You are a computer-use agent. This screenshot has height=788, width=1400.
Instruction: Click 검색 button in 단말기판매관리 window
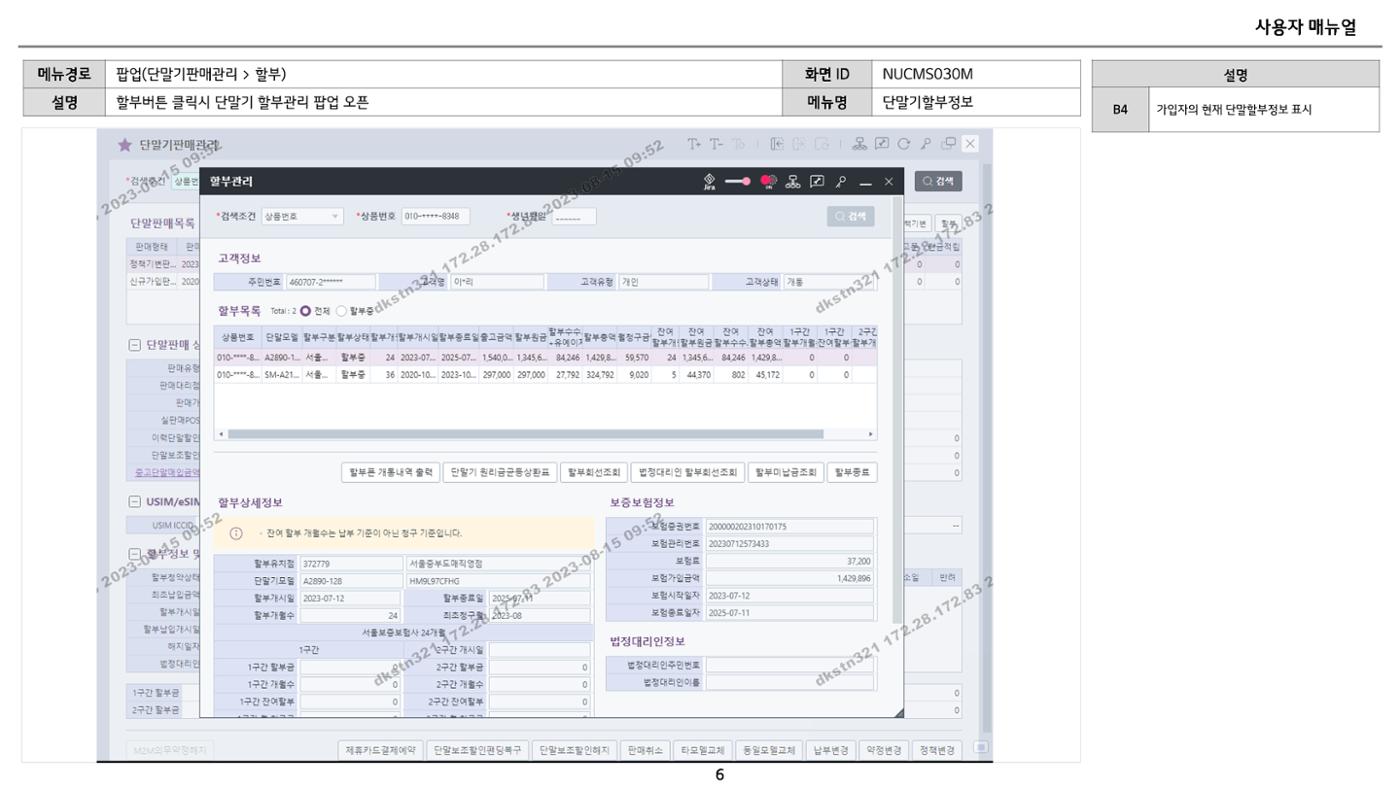click(x=940, y=182)
